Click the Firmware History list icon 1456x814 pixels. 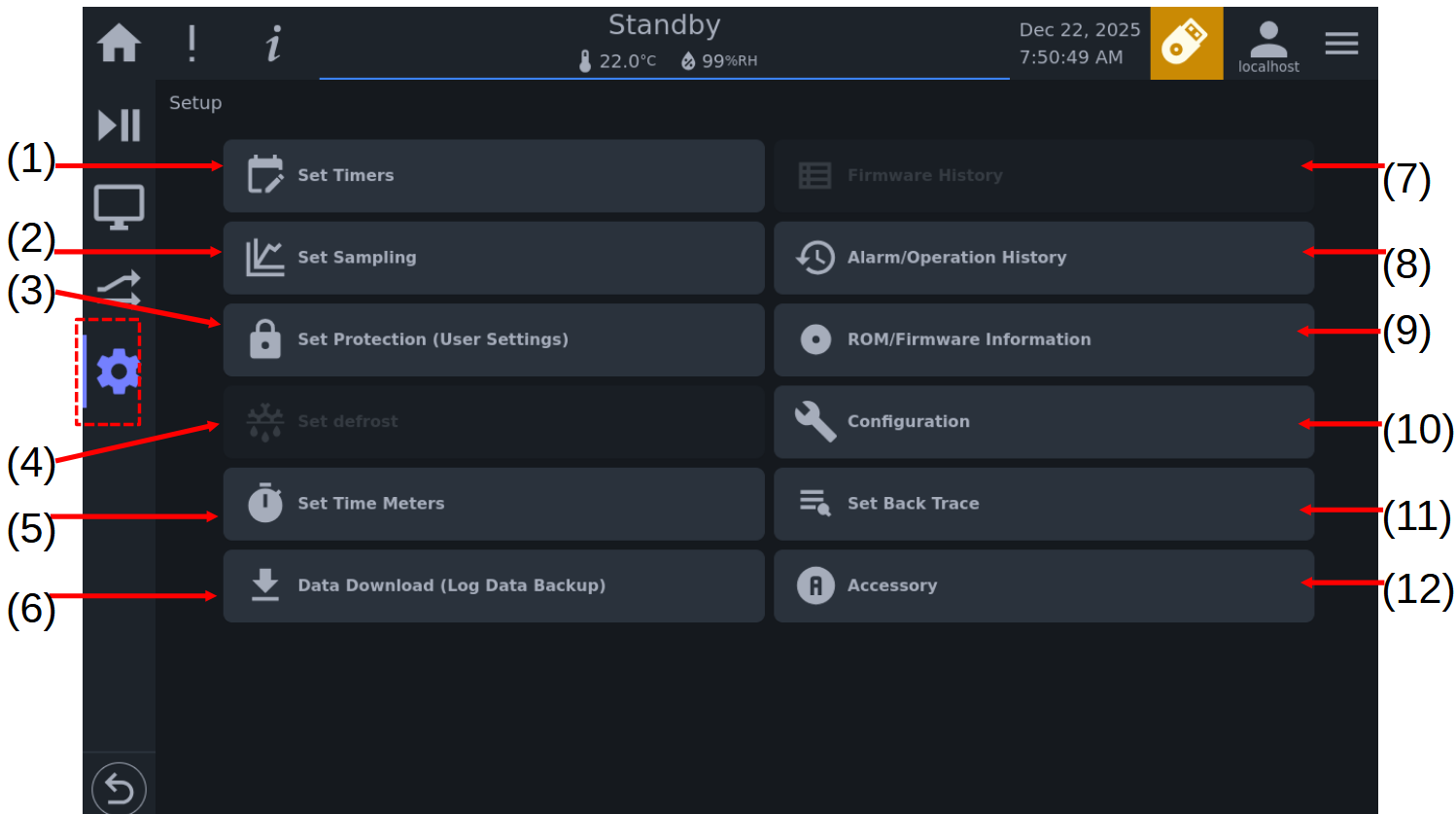815,176
